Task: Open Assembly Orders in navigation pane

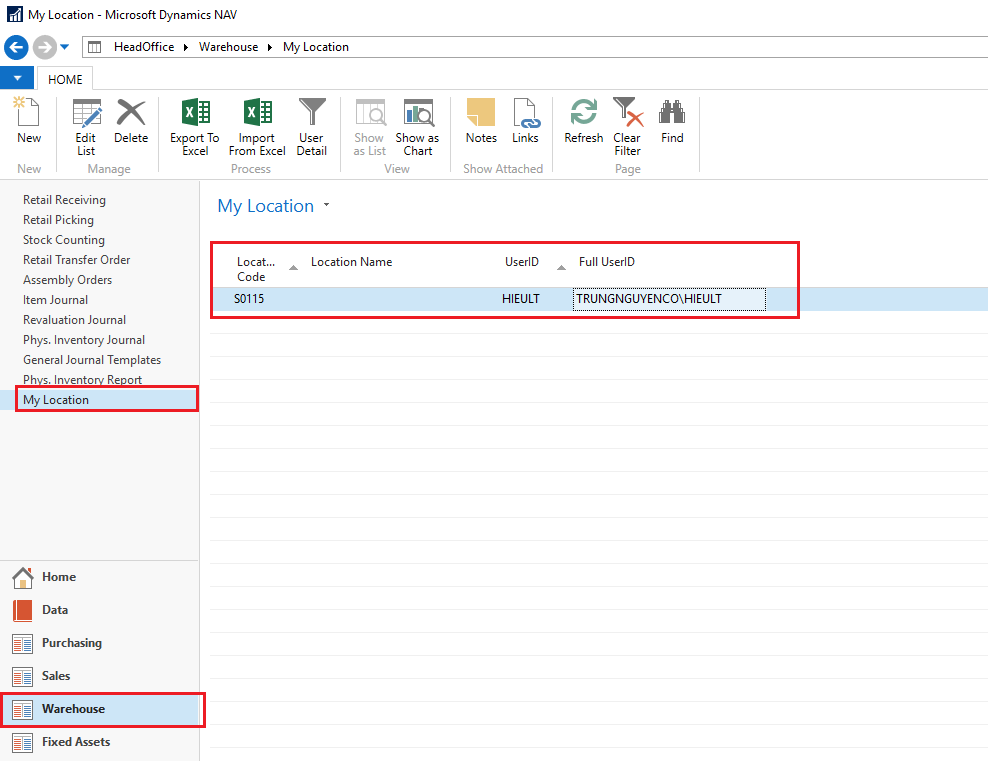Action: pyautogui.click(x=67, y=280)
